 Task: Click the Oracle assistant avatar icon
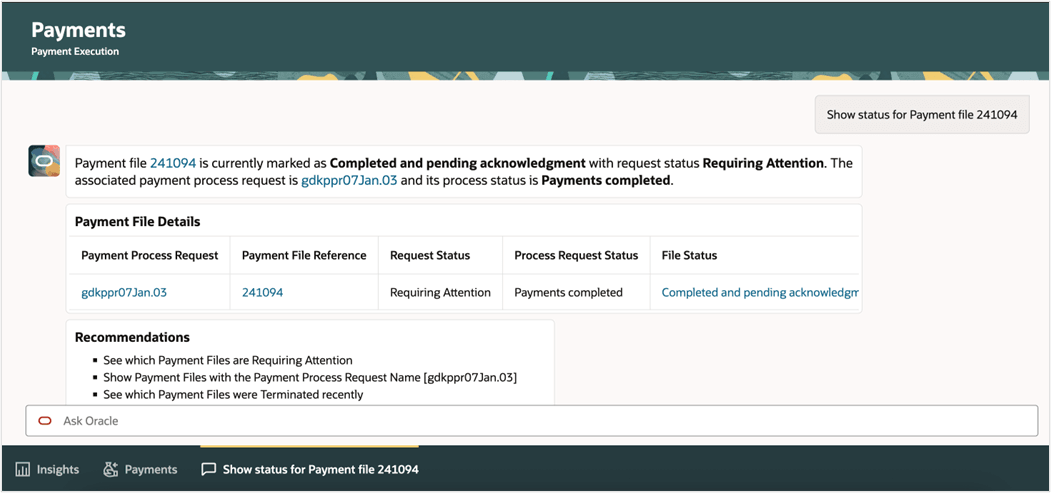44,161
